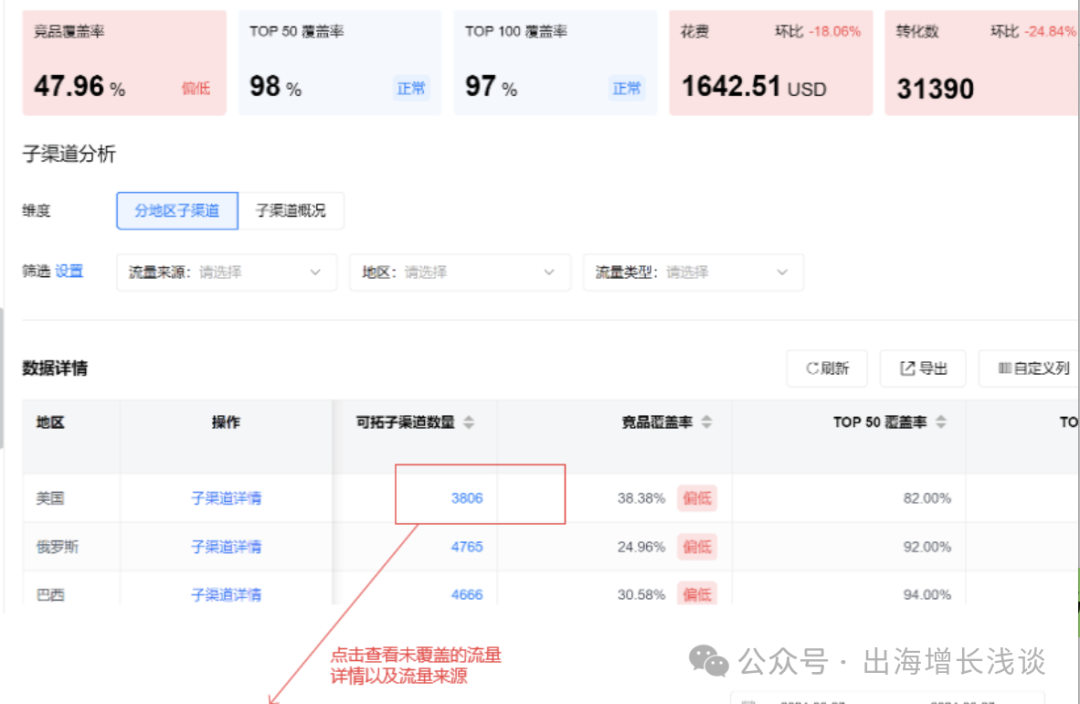This screenshot has height=704, width=1080.
Task: Switch to the 子渠道概况 option
Action: pos(291,210)
